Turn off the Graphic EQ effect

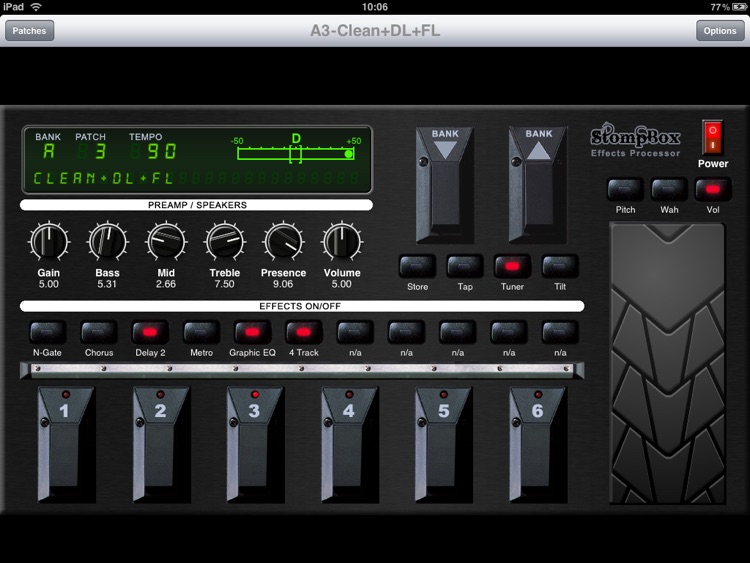pyautogui.click(x=252, y=332)
